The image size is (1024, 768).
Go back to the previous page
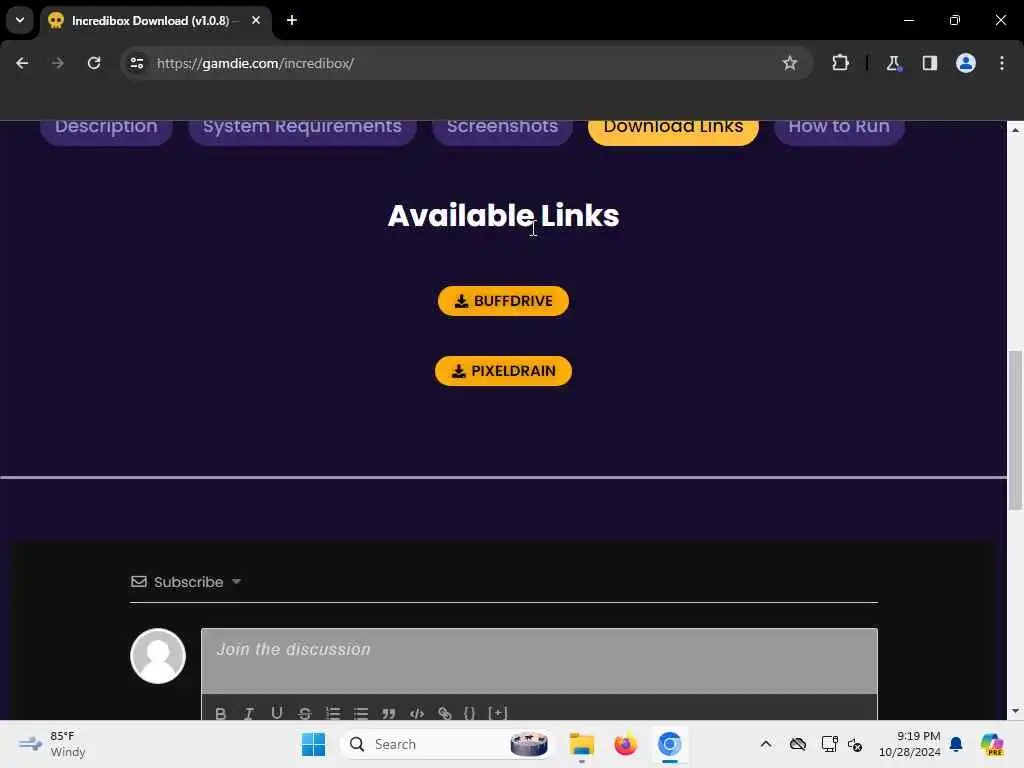click(x=22, y=63)
